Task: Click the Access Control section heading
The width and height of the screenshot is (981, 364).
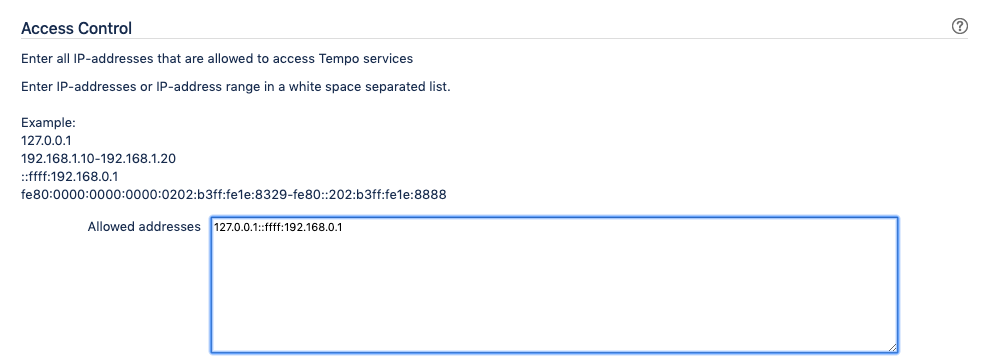Action: click(x=76, y=28)
